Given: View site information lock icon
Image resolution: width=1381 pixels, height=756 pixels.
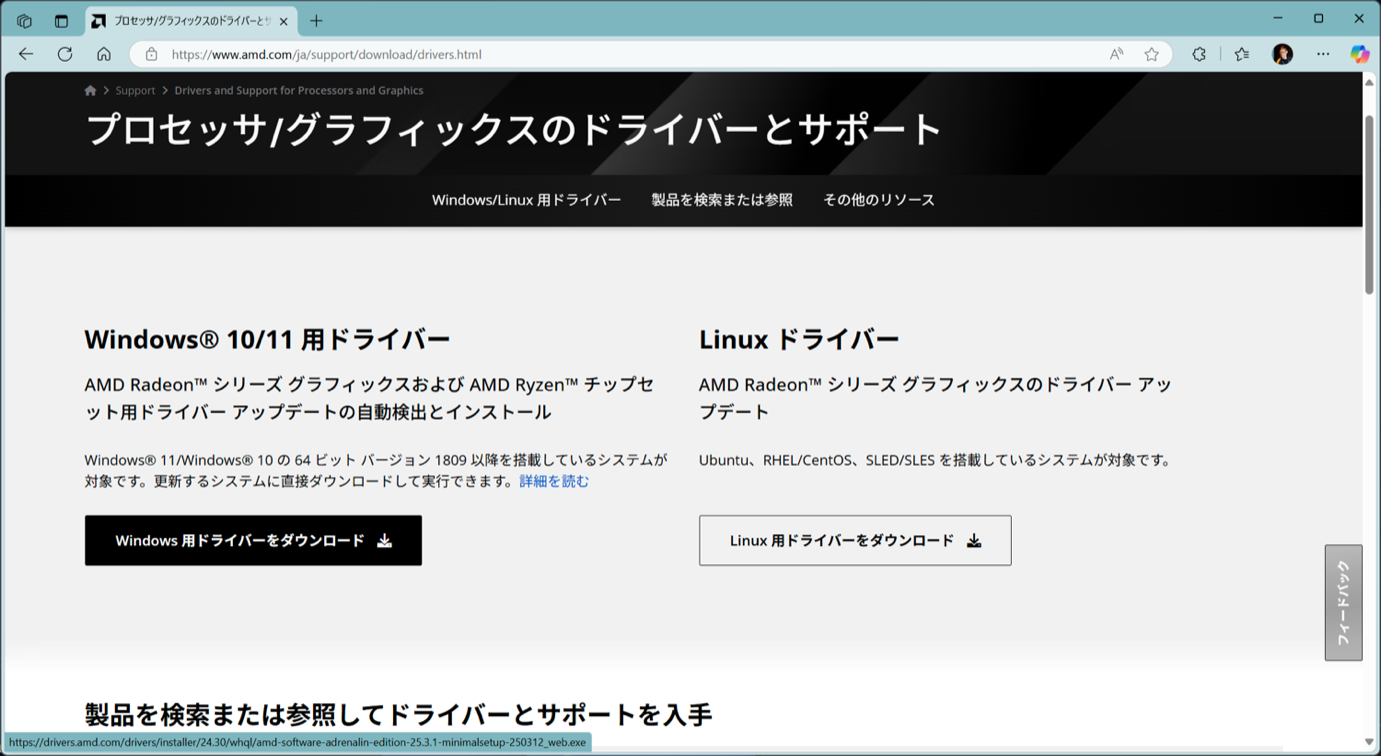Looking at the screenshot, I should (x=151, y=54).
